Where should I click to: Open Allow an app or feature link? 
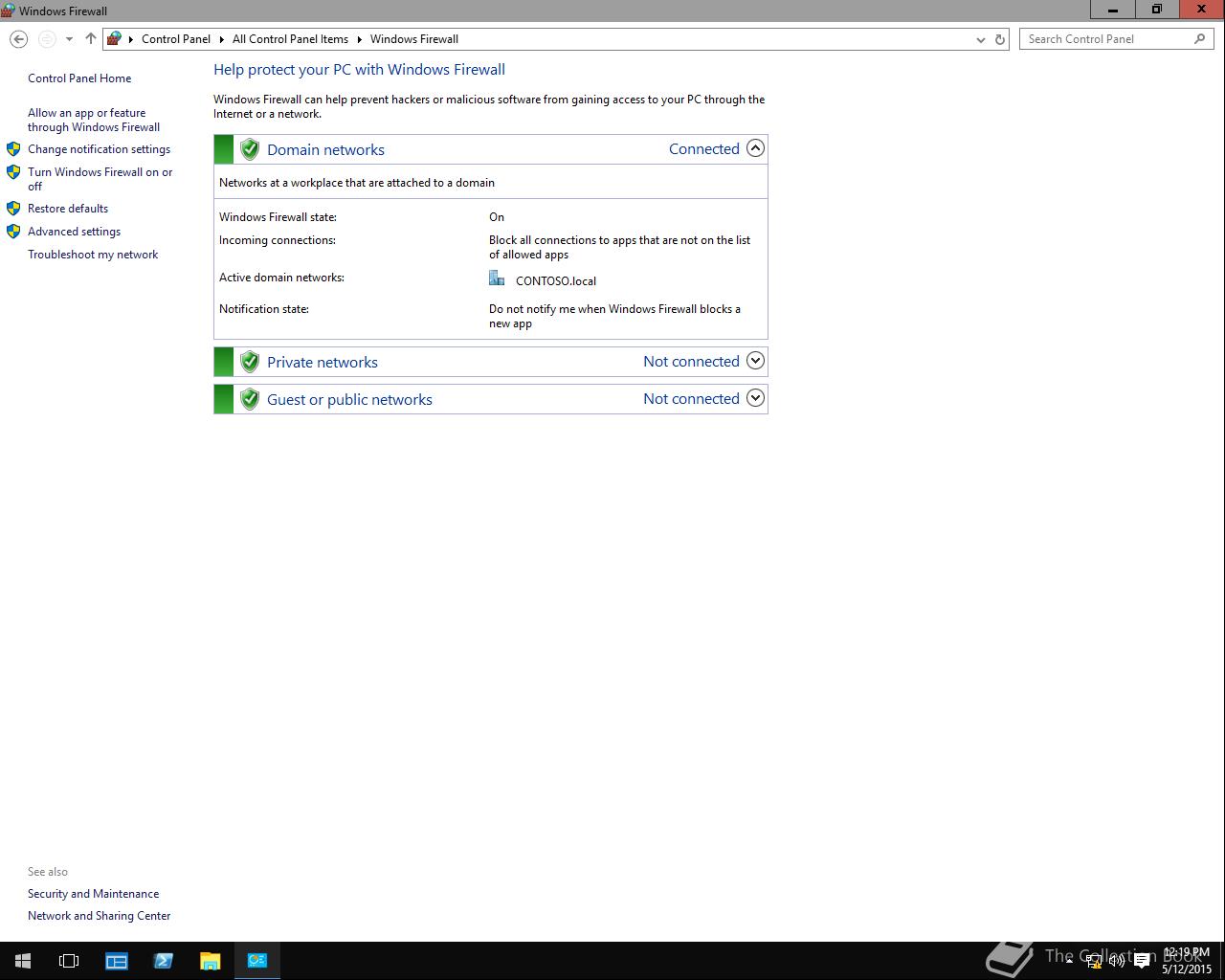[94, 120]
